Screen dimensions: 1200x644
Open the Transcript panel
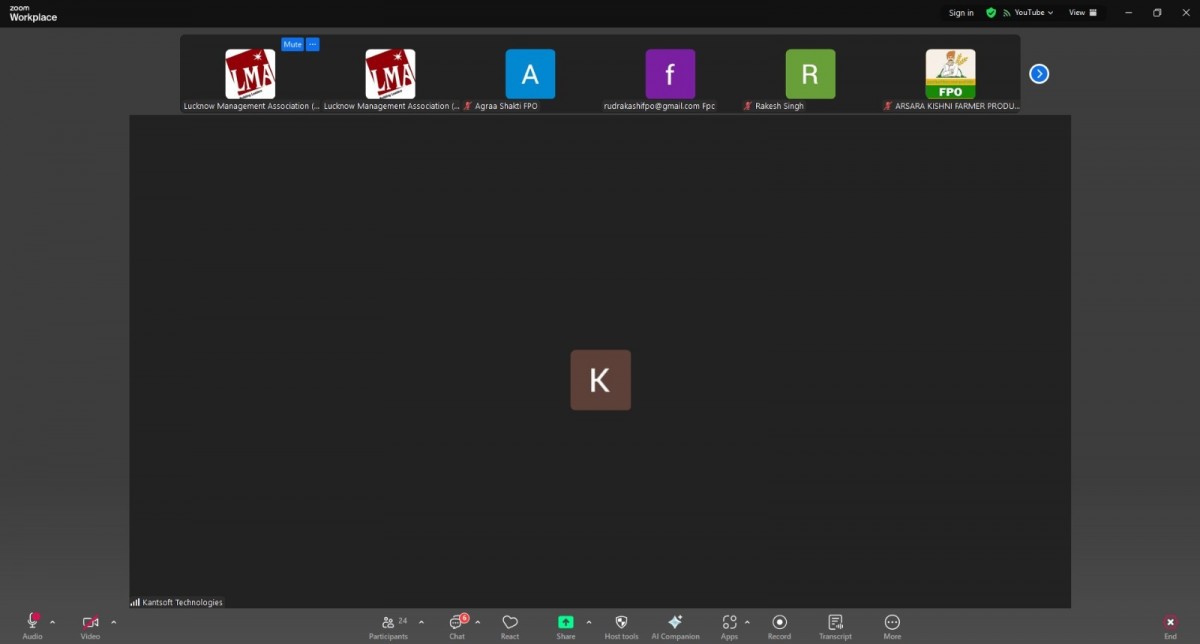[x=835, y=624]
